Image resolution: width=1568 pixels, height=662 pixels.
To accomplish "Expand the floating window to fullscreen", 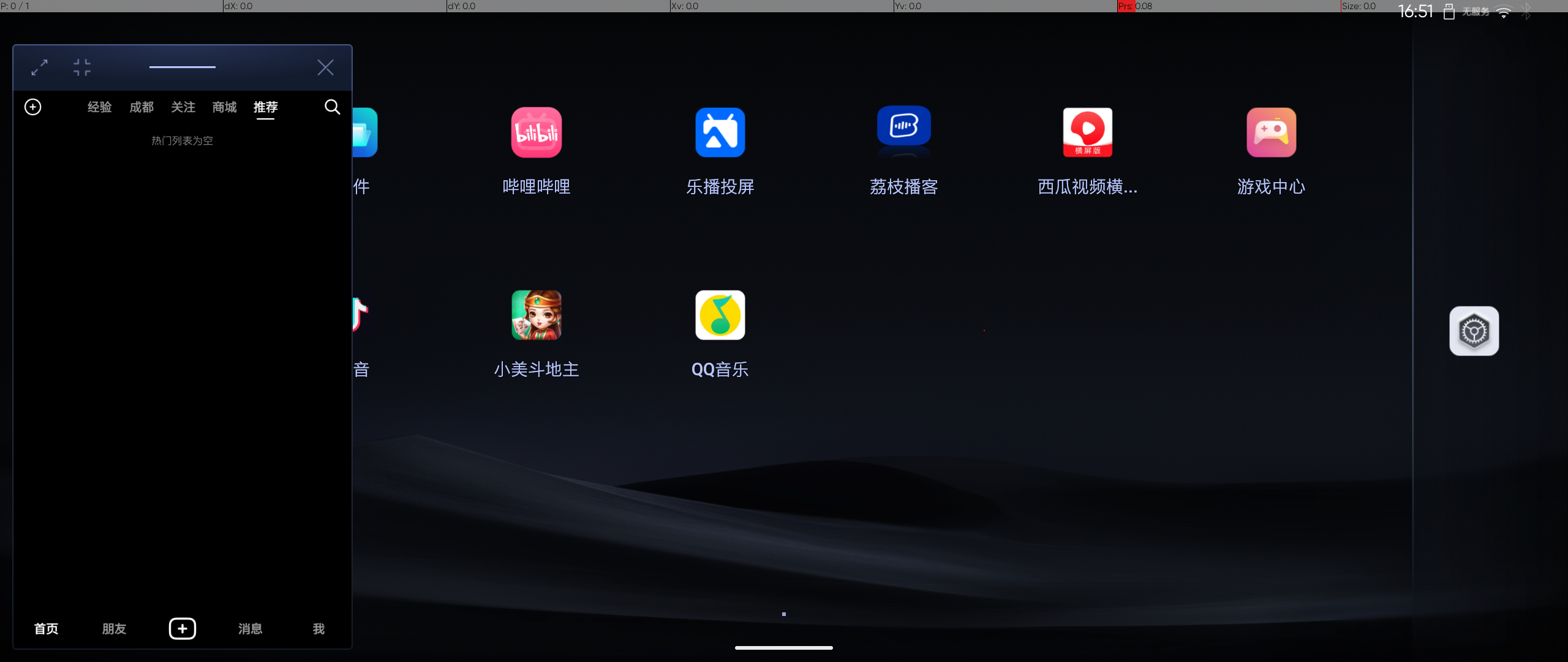I will coord(40,67).
